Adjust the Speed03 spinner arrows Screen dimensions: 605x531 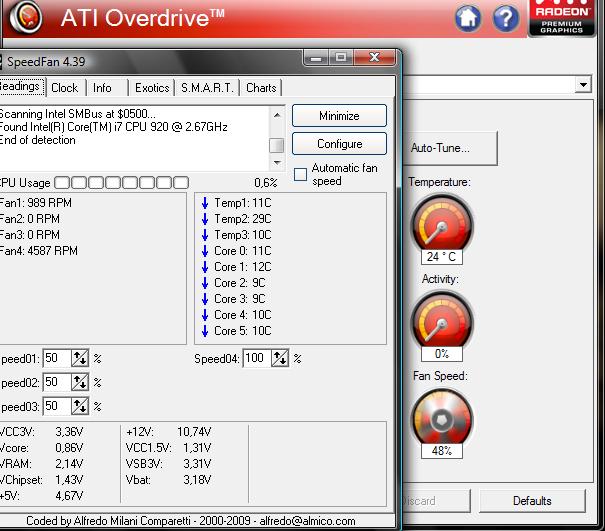coord(80,406)
